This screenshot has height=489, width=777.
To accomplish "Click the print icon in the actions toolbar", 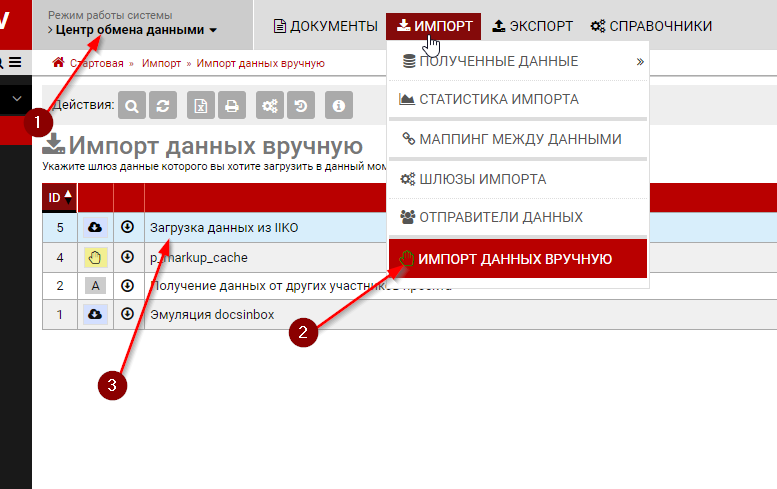I will [x=231, y=105].
